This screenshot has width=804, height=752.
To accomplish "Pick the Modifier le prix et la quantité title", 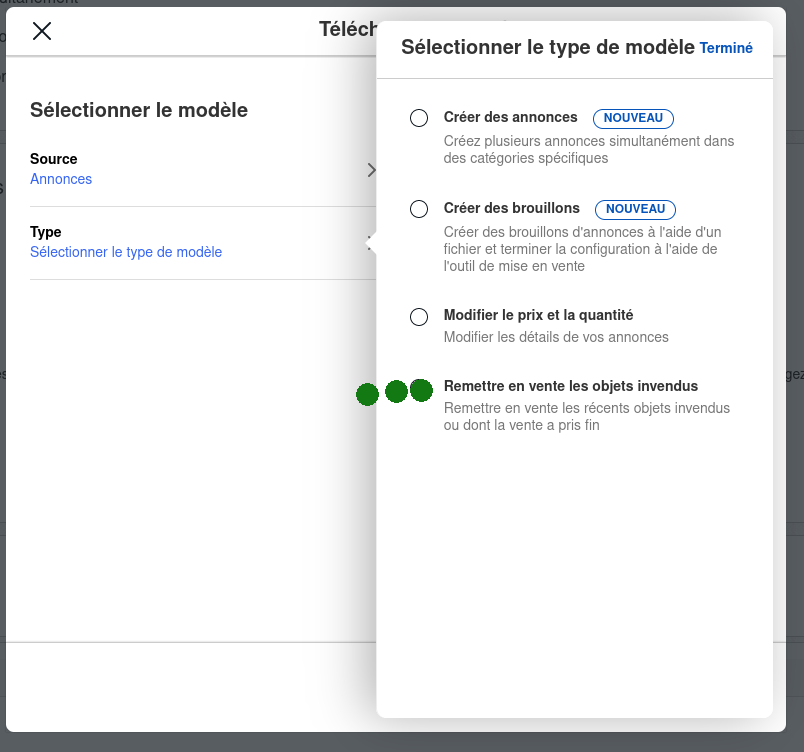I will [538, 315].
